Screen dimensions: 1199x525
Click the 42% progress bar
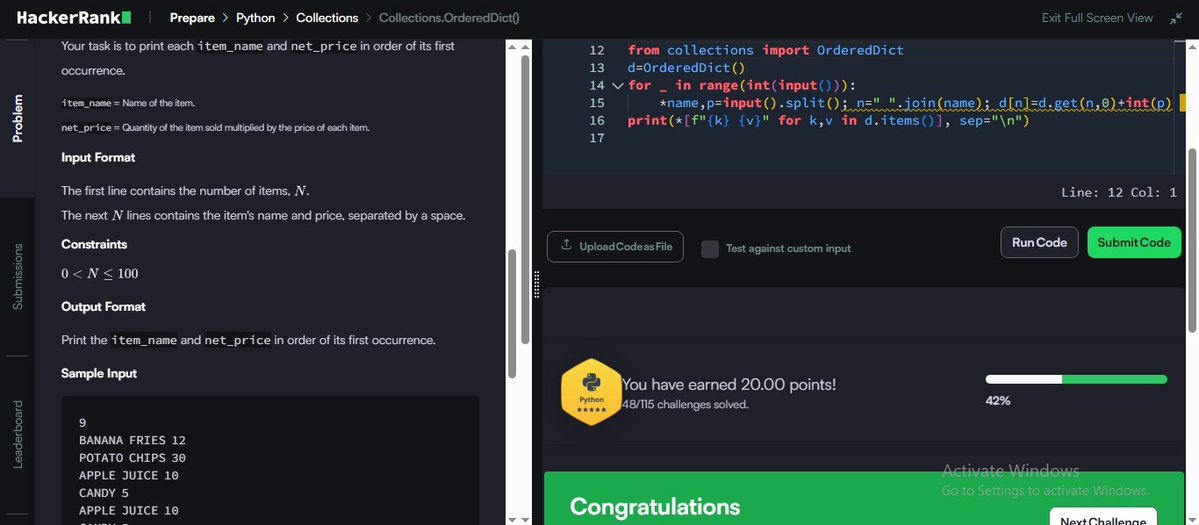1076,379
